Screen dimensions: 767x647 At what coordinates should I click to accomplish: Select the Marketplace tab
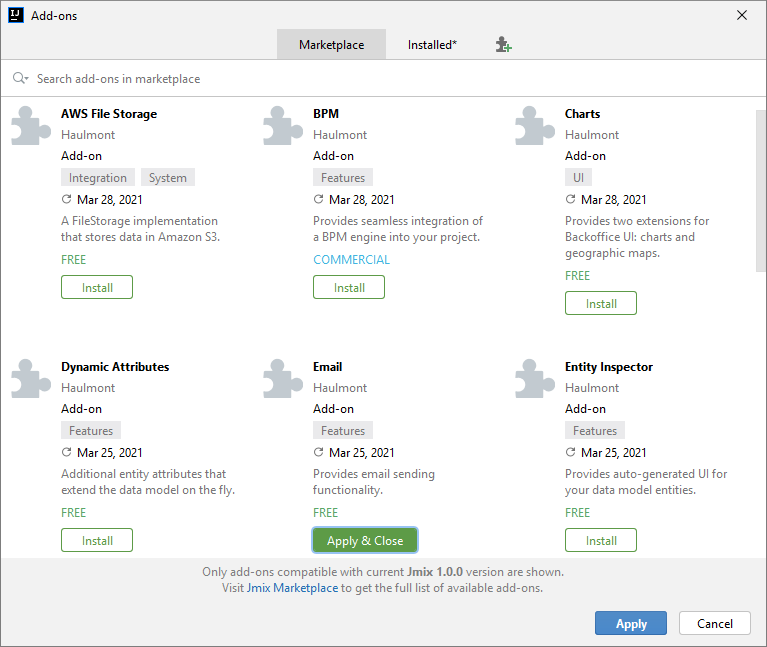tap(331, 45)
